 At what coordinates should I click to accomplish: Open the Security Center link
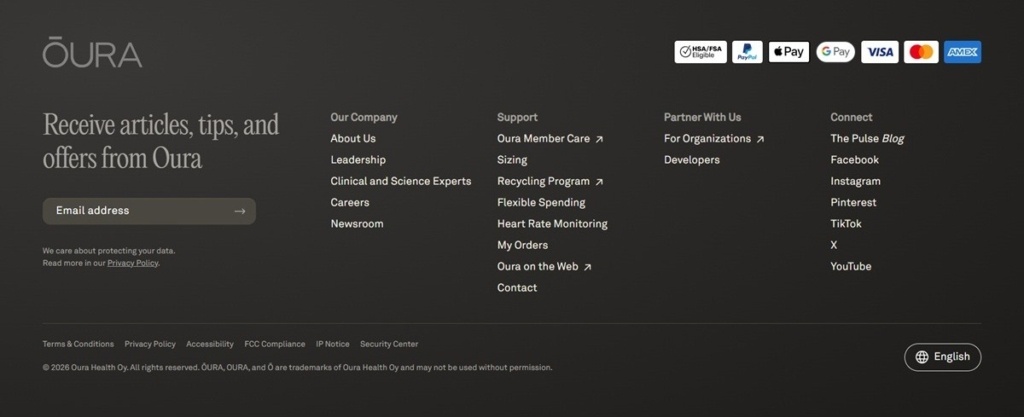click(x=389, y=344)
